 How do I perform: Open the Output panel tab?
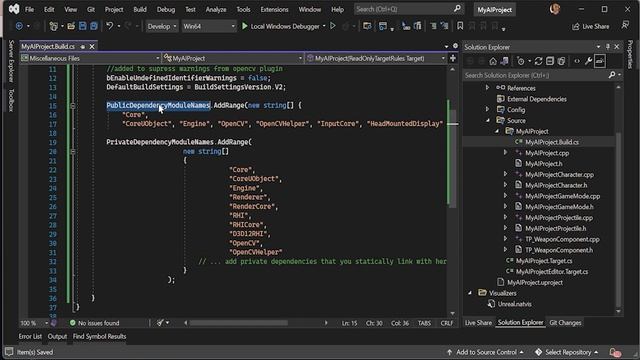coord(57,336)
